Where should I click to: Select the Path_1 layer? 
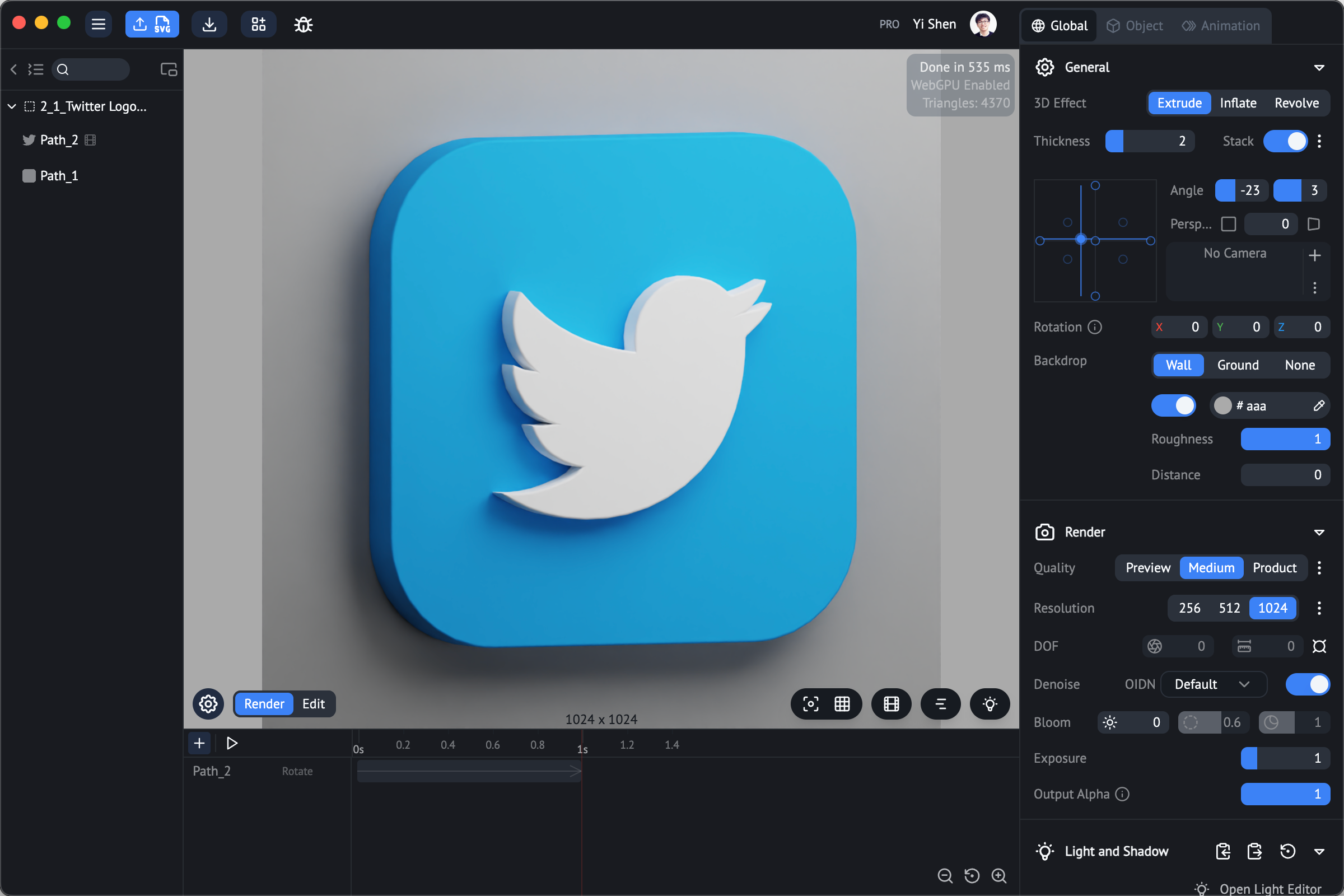tap(91, 176)
